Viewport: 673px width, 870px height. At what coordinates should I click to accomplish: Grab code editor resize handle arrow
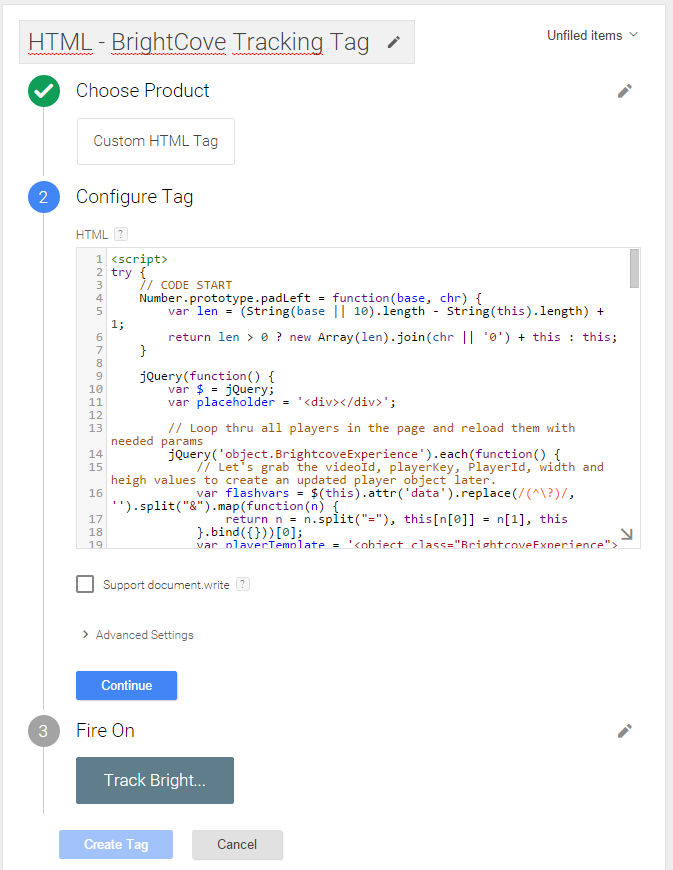(626, 534)
